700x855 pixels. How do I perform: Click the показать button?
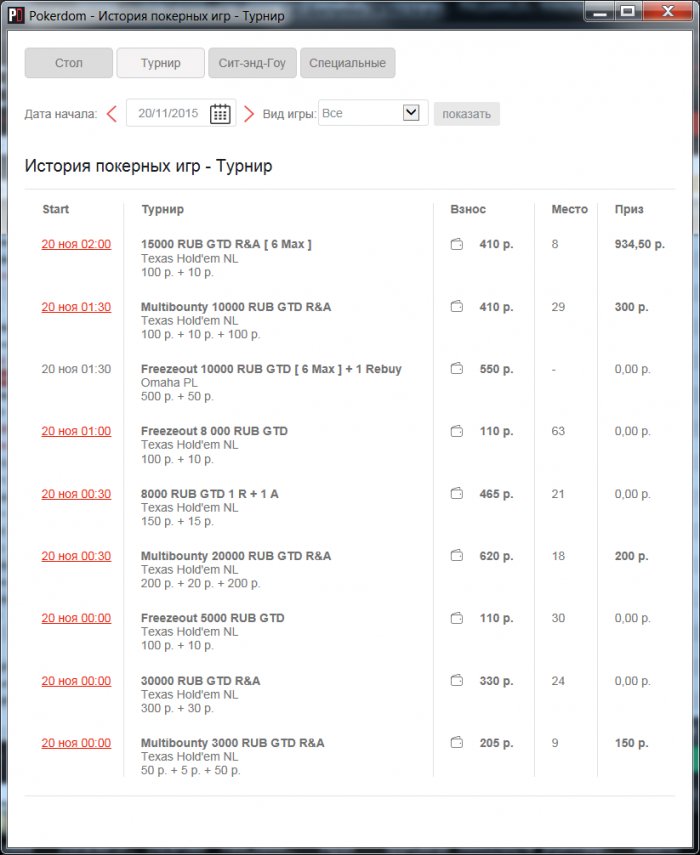467,114
